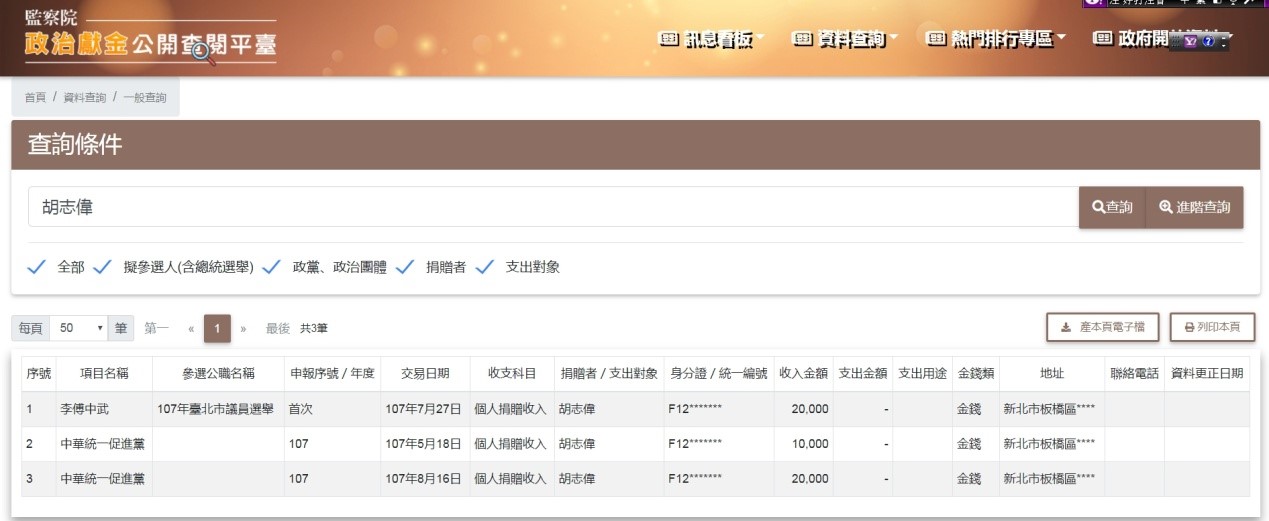Go to 第一 first page
This screenshot has height=521, width=1269.
156,328
